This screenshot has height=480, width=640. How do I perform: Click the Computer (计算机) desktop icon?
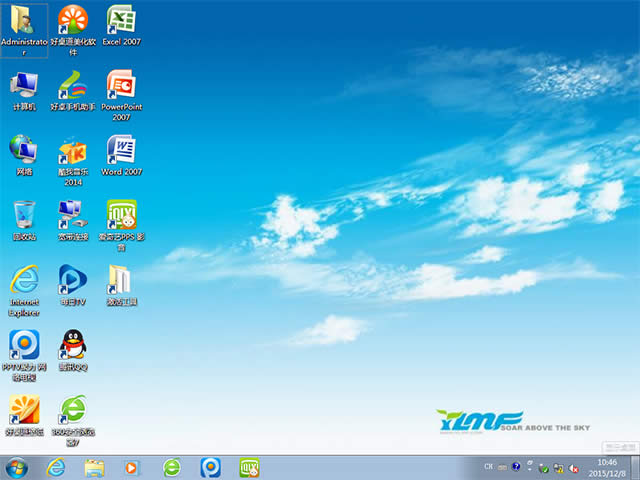click(24, 84)
